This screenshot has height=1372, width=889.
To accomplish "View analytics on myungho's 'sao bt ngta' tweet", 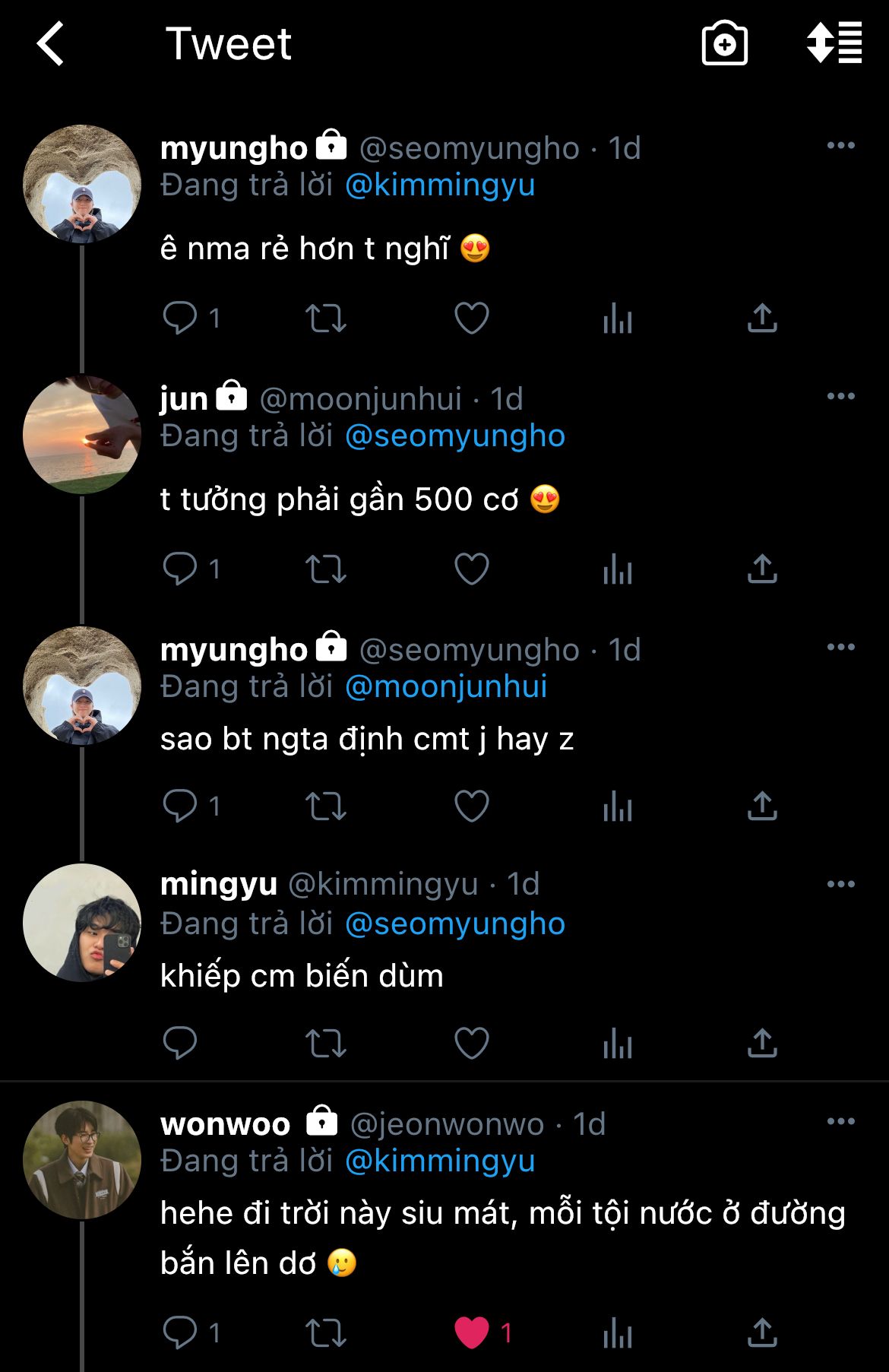I will pyautogui.click(x=617, y=806).
